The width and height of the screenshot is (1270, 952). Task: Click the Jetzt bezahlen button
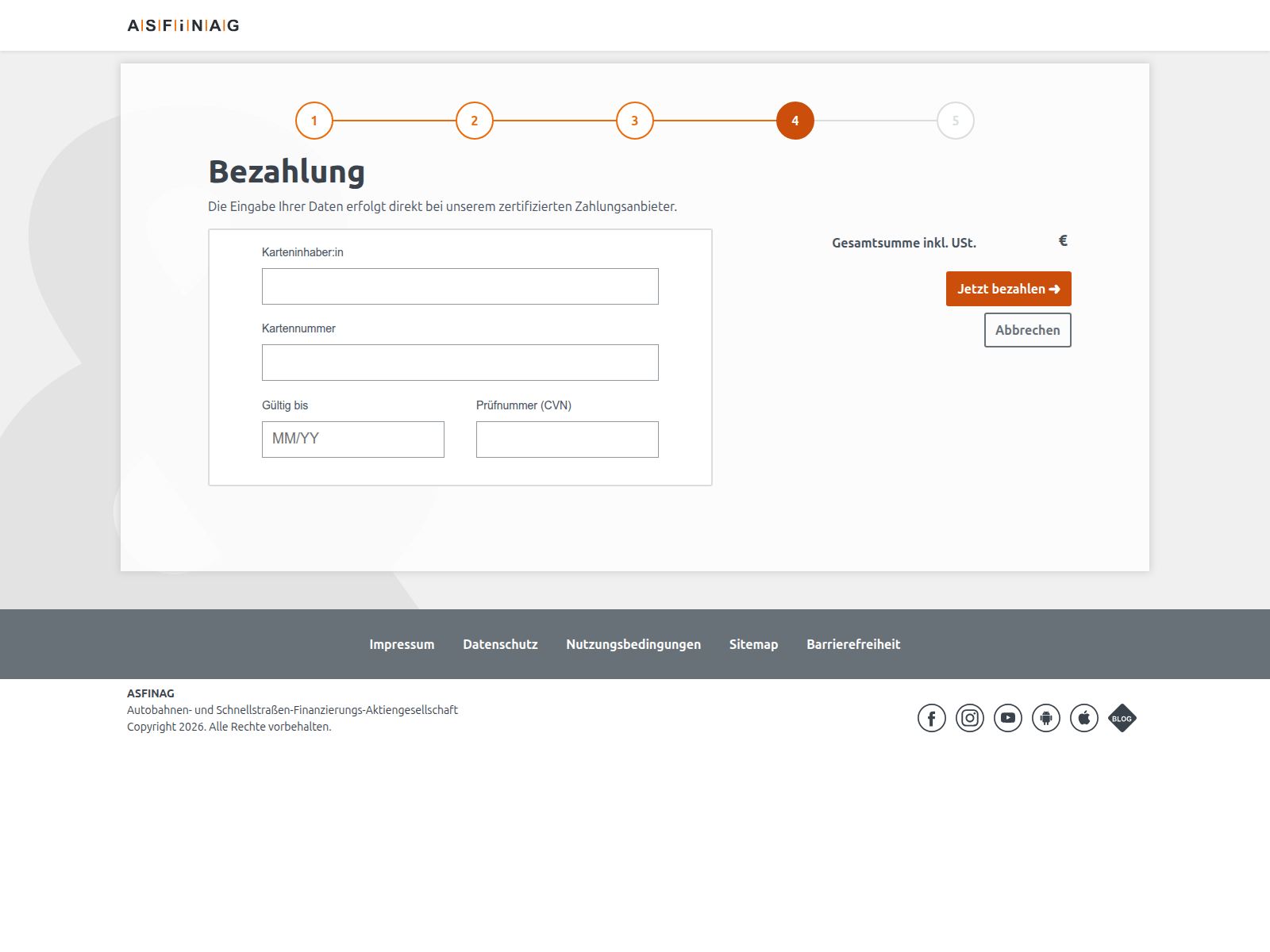click(1009, 289)
